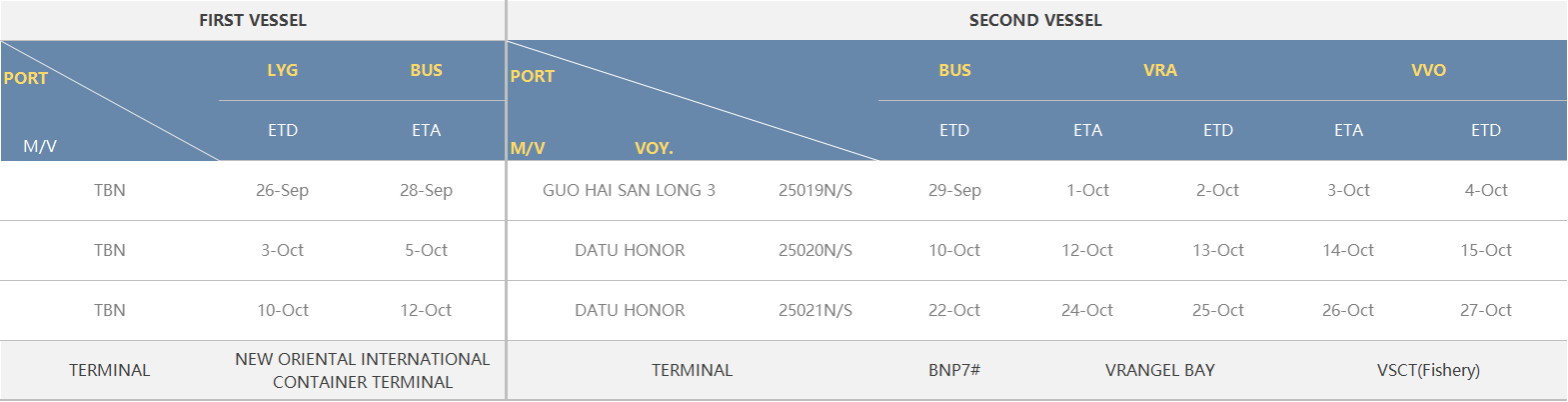This screenshot has height=402, width=1568.
Task: Select voyage number 25020N/S
Action: (x=815, y=250)
